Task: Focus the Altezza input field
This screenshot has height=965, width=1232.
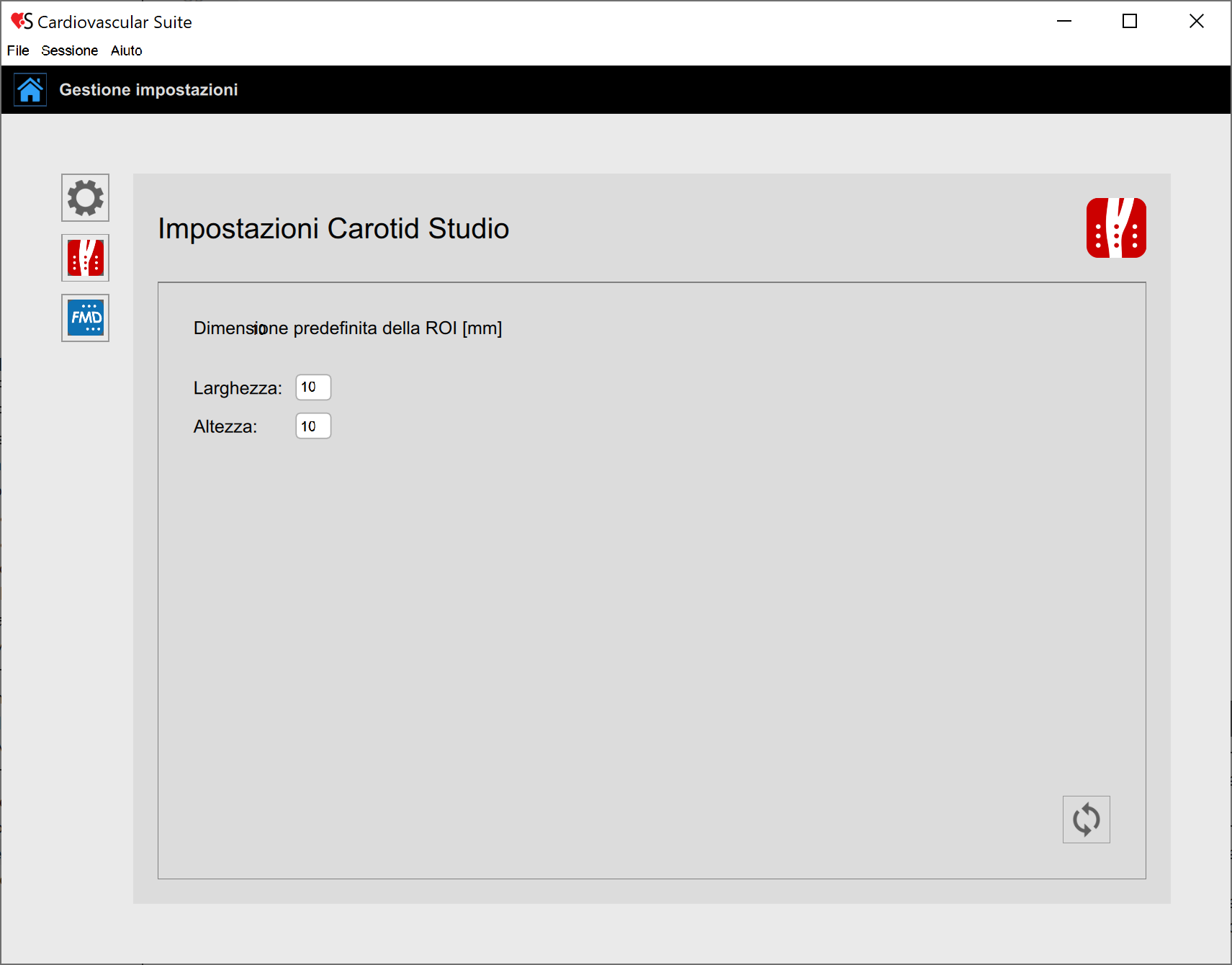Action: click(313, 426)
